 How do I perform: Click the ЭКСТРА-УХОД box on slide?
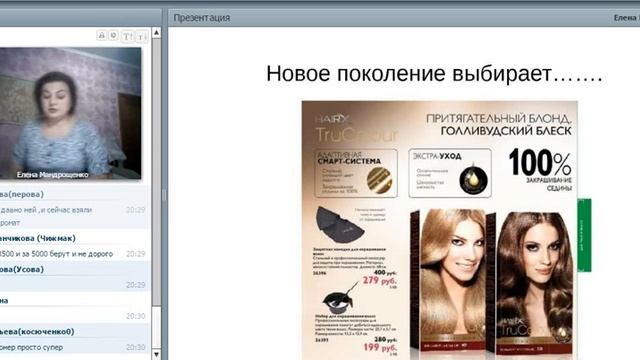[x=450, y=173]
